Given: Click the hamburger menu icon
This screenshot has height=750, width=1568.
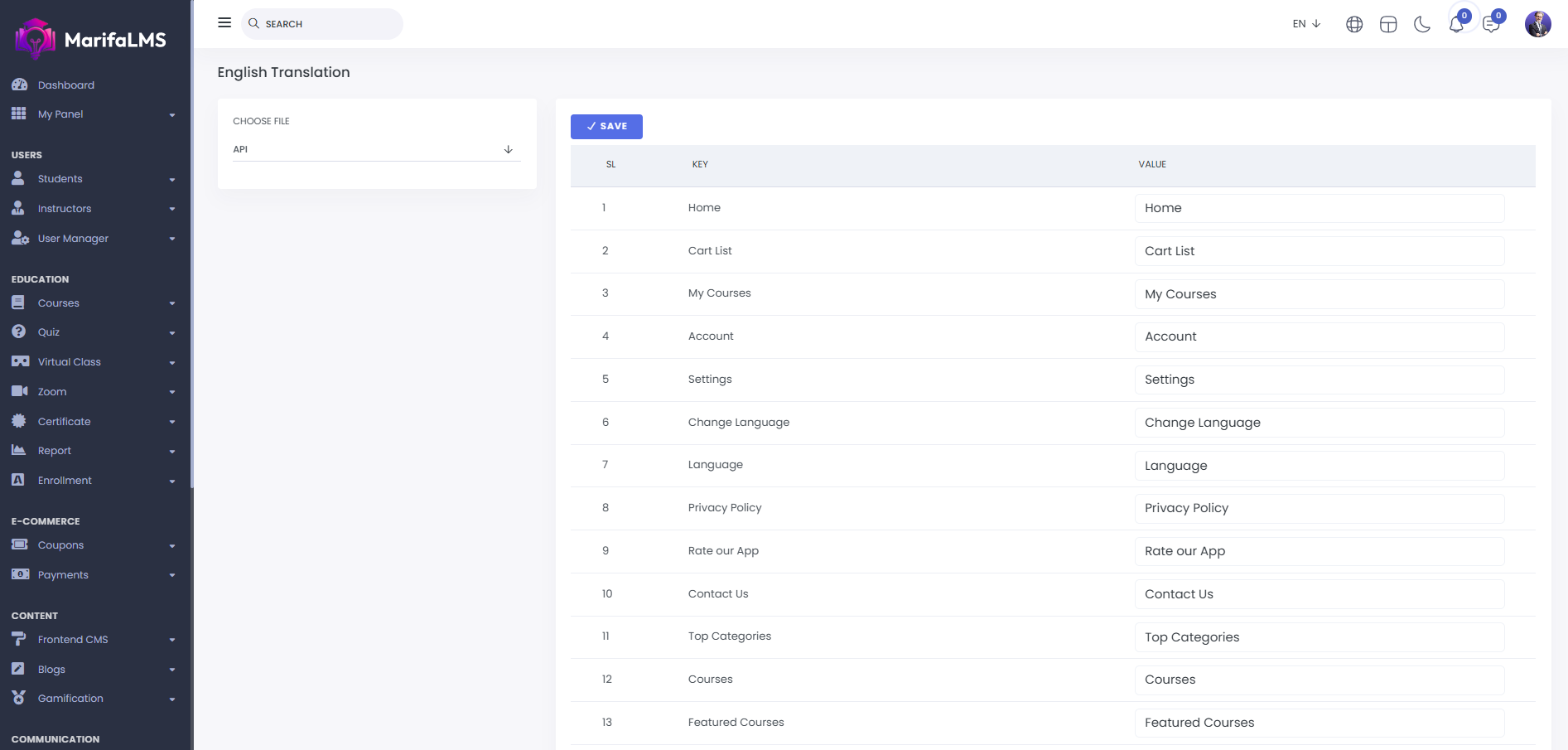Looking at the screenshot, I should coord(224,23).
